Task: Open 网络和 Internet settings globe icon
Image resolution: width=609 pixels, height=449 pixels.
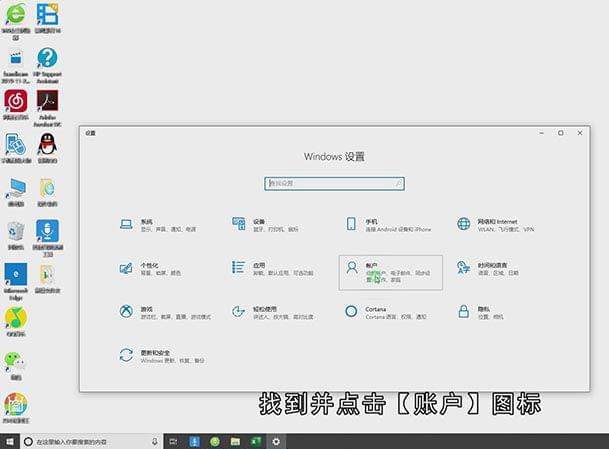Action: coord(463,224)
